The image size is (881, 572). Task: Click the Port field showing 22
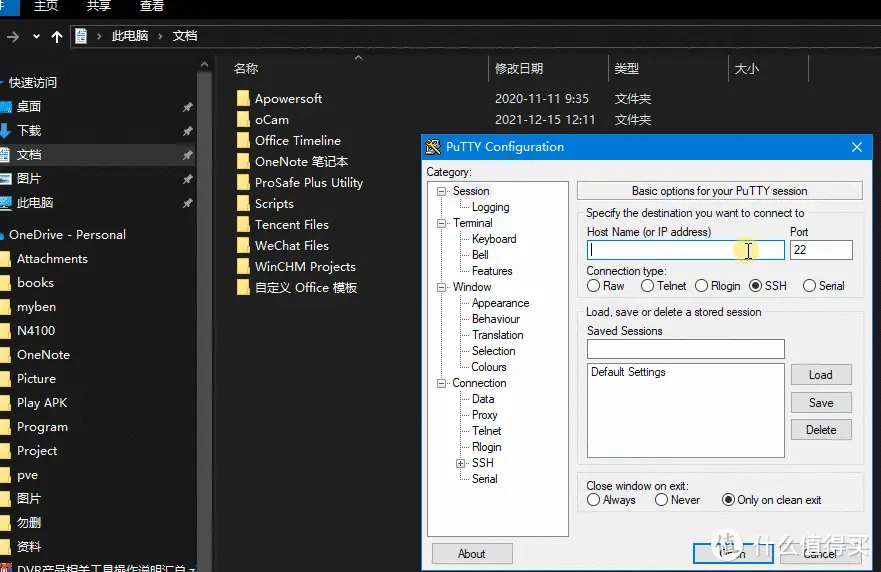(821, 250)
